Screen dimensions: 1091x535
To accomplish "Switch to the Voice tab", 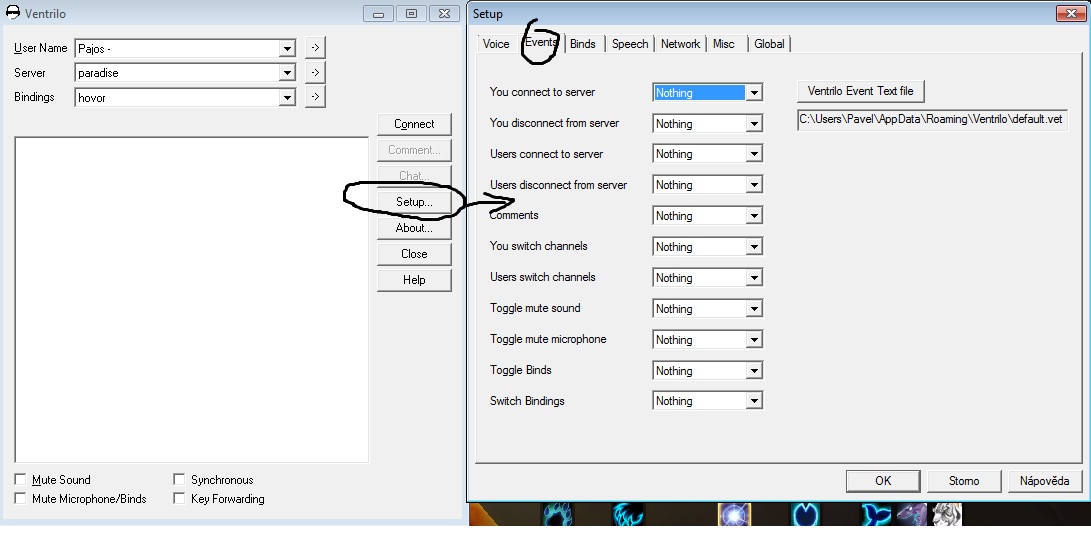I will [x=496, y=44].
